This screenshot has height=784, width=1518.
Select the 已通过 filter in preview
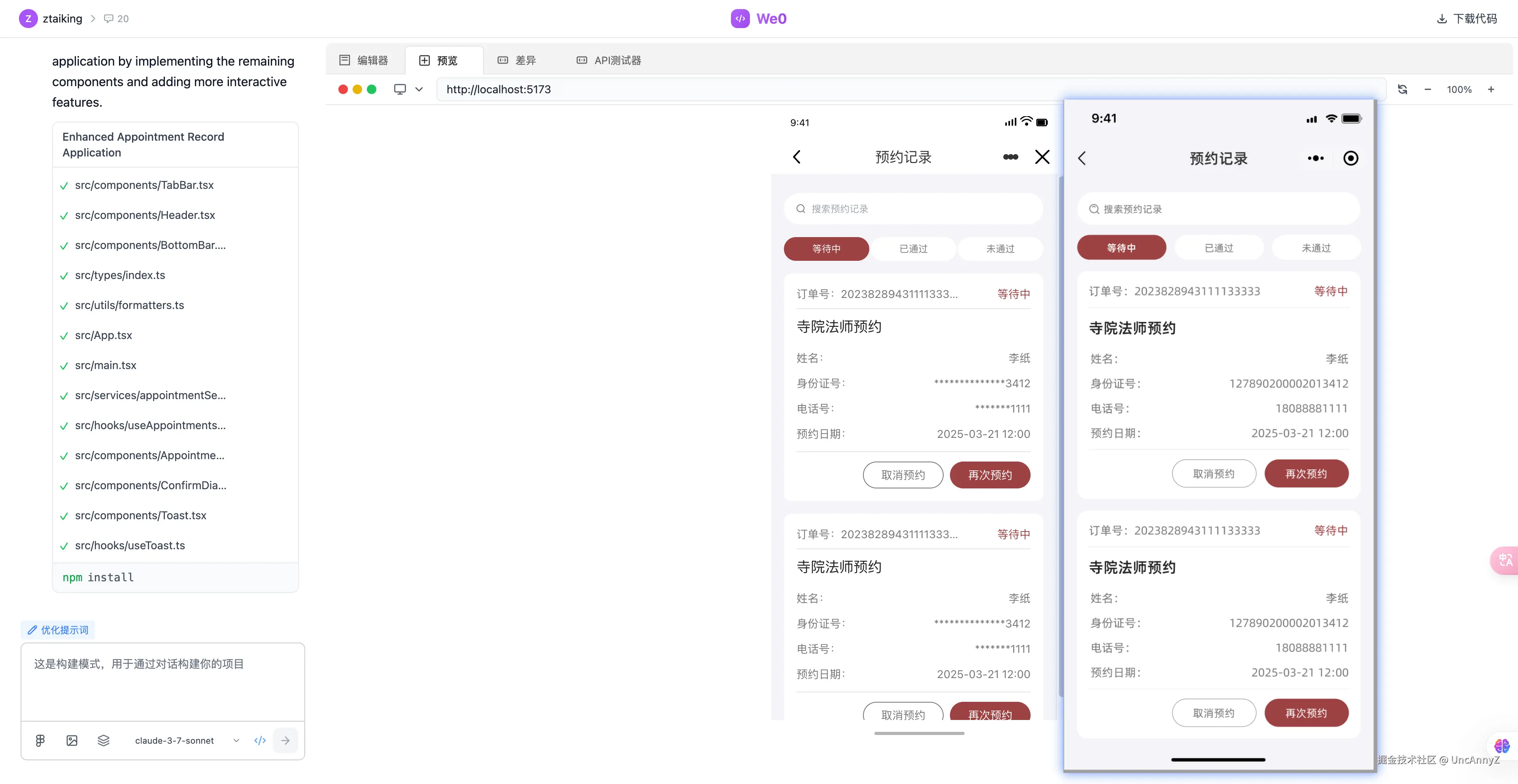[914, 249]
